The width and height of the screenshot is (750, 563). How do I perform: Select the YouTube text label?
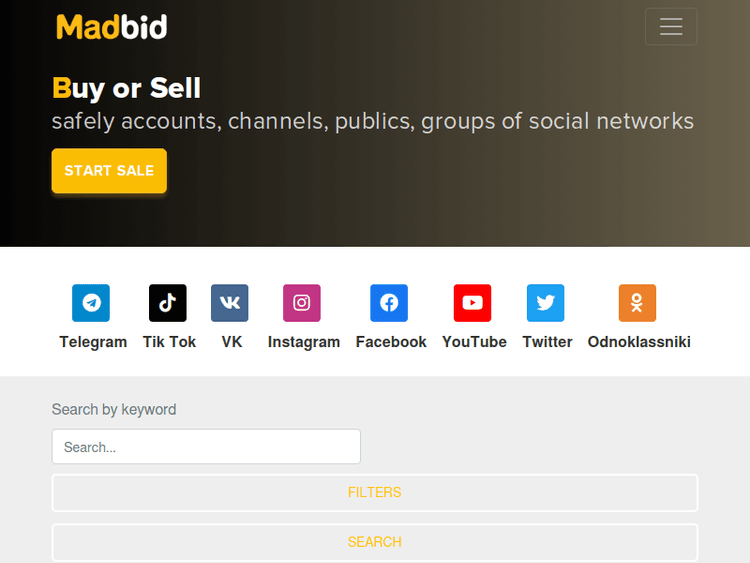click(x=474, y=342)
